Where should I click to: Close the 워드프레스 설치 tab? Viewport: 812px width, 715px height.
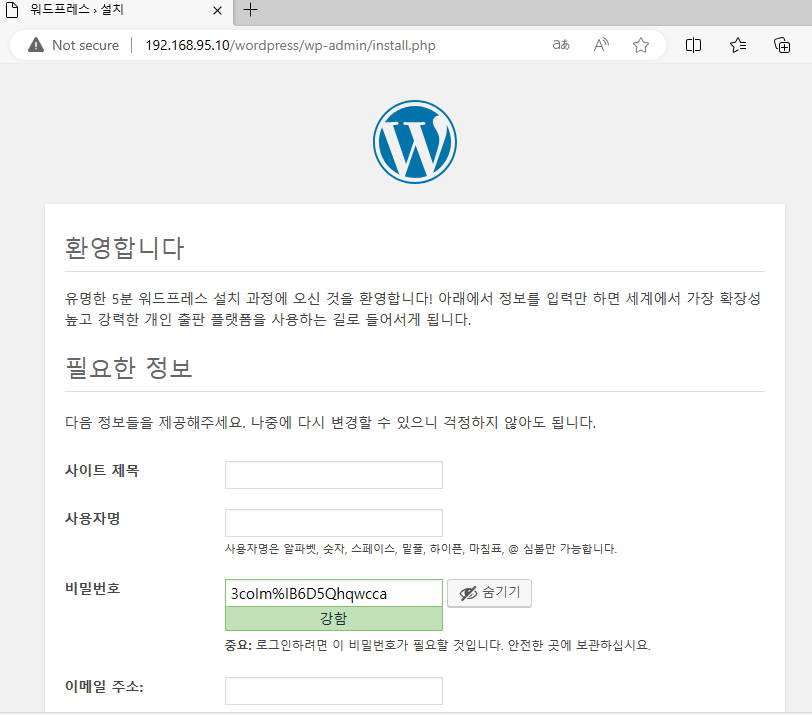pyautogui.click(x=218, y=10)
